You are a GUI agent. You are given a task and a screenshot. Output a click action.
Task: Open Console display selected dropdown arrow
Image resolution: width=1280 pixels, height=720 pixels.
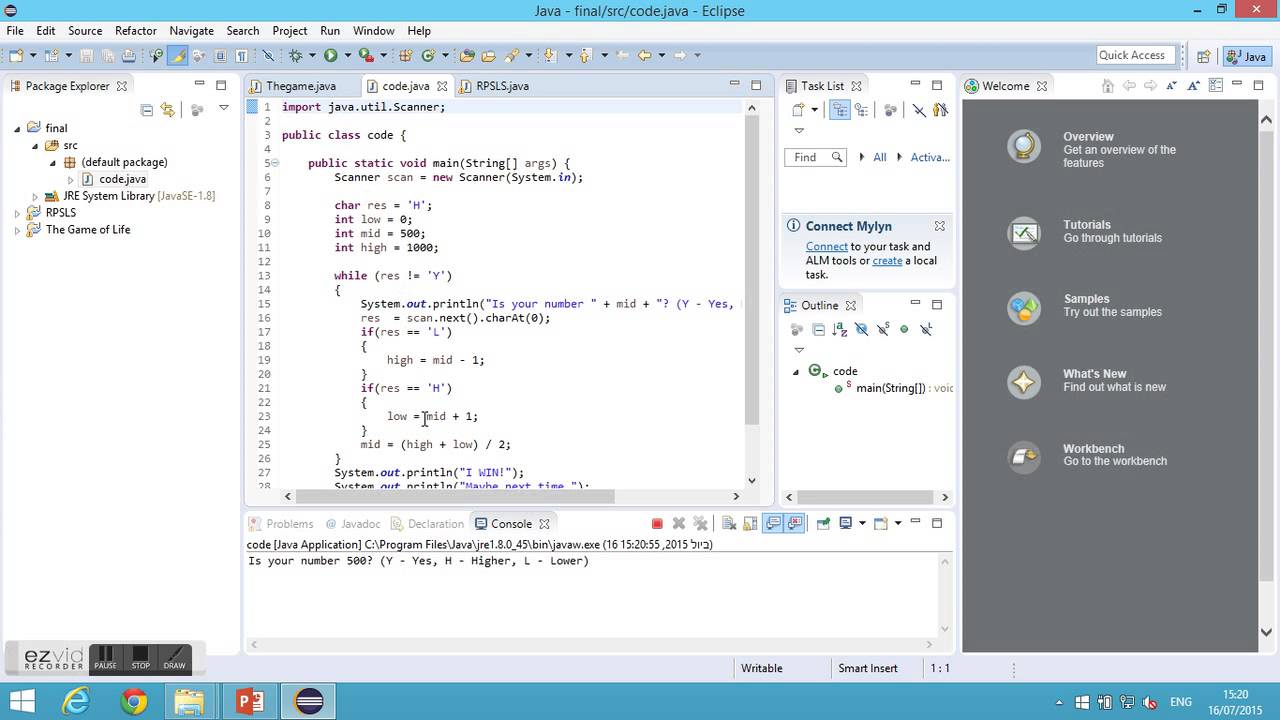[862, 523]
